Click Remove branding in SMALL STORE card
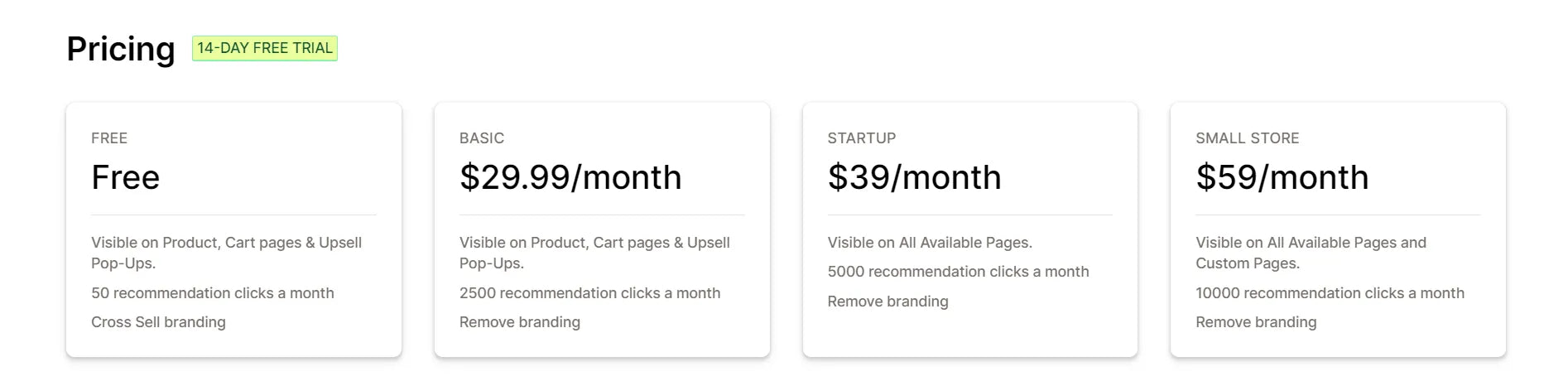 coord(1256,322)
